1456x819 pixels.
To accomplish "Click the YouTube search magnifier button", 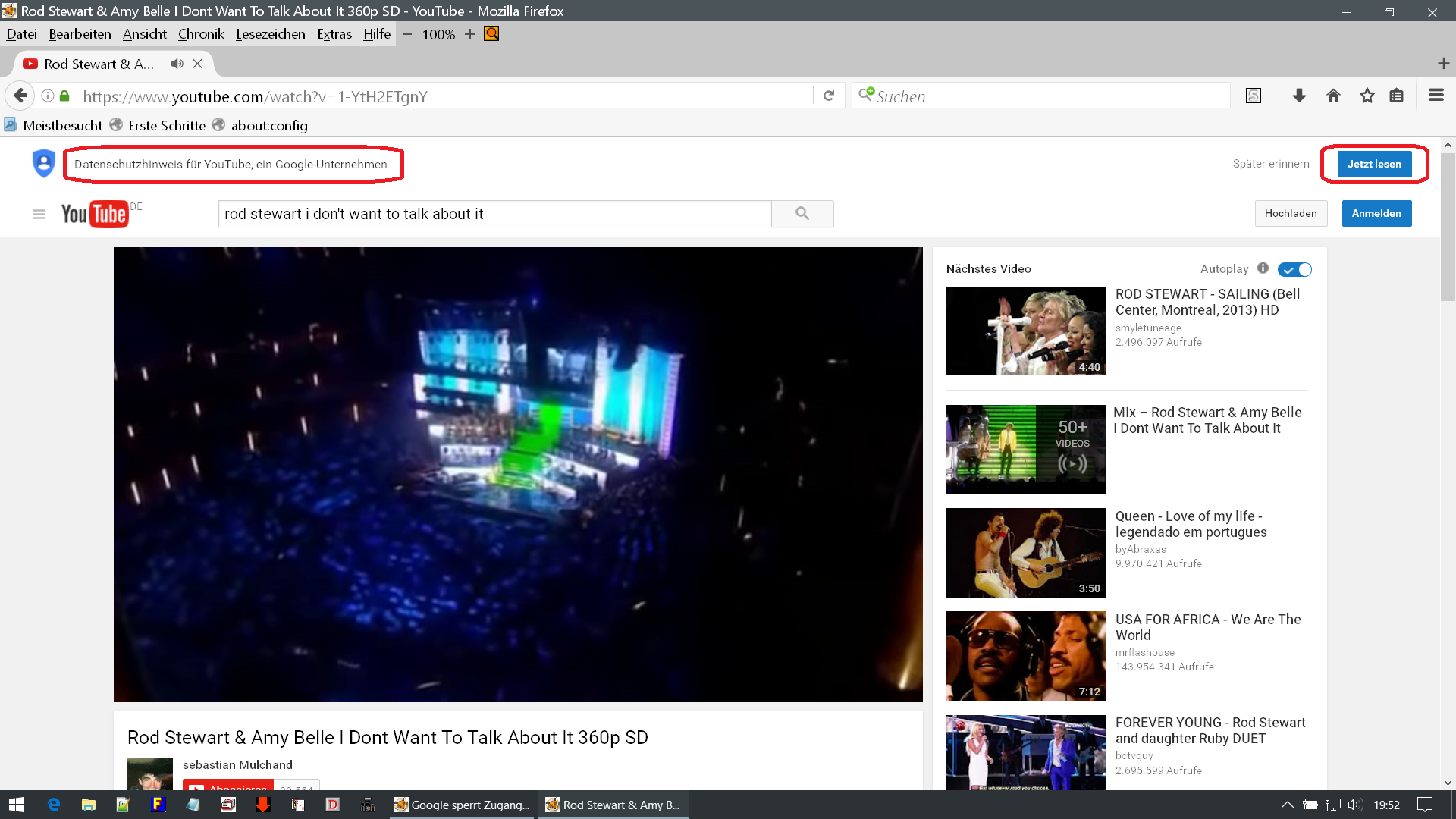I will 802,214.
